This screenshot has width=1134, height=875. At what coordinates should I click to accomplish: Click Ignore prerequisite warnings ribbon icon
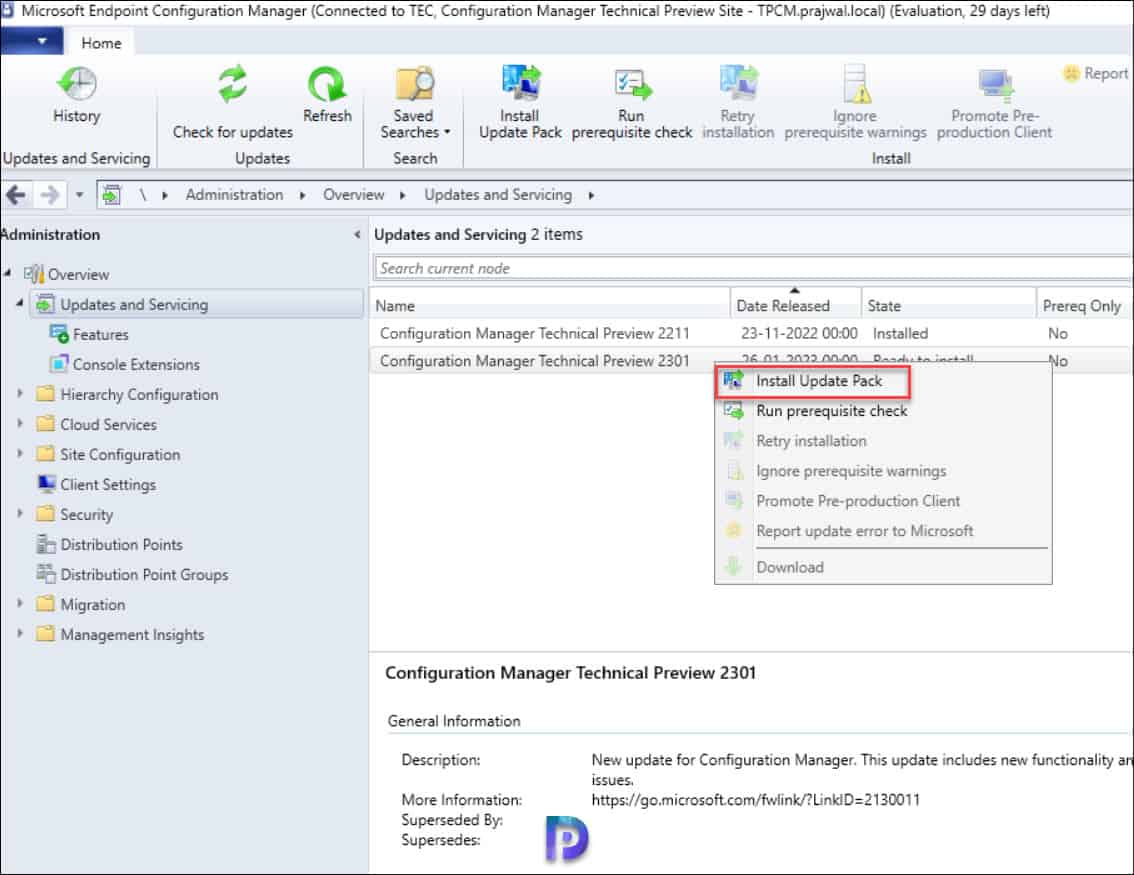(x=856, y=83)
